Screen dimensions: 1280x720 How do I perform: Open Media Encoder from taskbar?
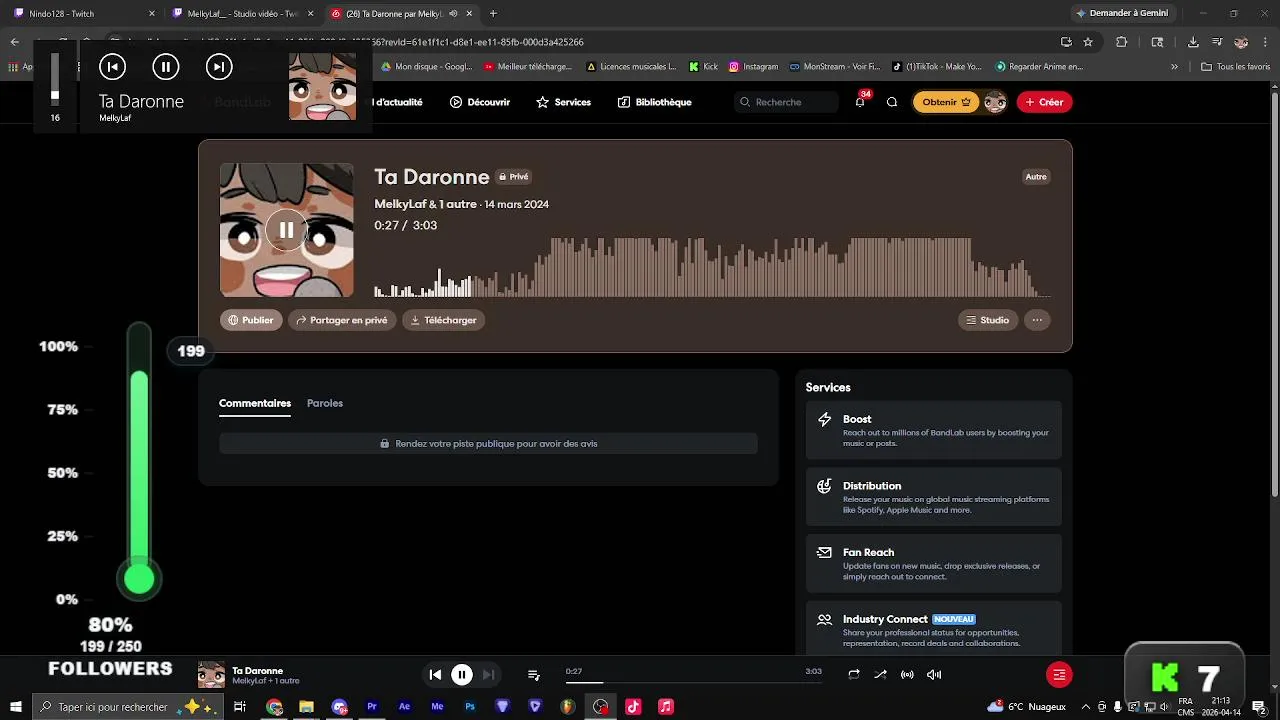(x=437, y=707)
